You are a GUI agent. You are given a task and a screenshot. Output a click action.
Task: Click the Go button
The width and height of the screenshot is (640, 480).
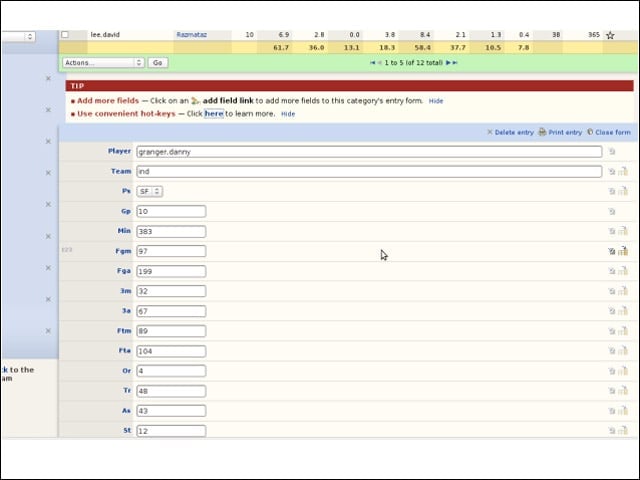(x=158, y=62)
